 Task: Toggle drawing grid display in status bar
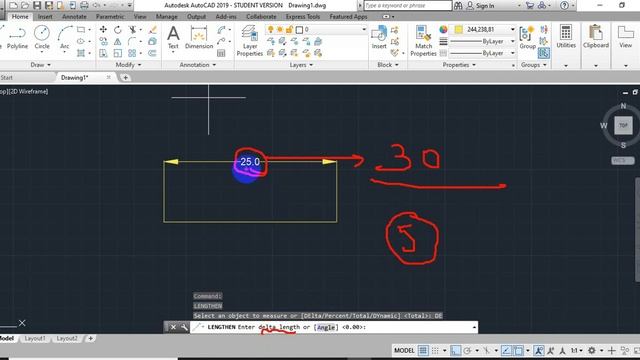(x=423, y=350)
